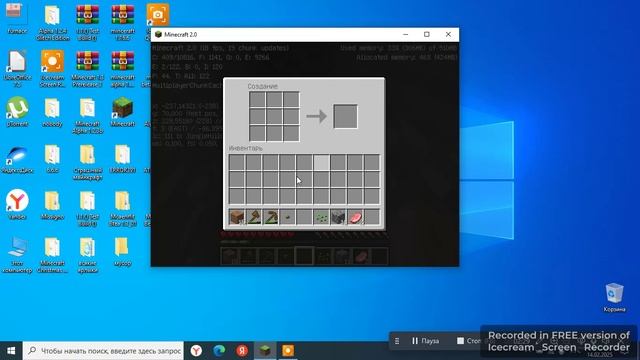The image size is (640, 360).
Task: Open the Windows Start menu
Action: pyautogui.click(x=11, y=351)
